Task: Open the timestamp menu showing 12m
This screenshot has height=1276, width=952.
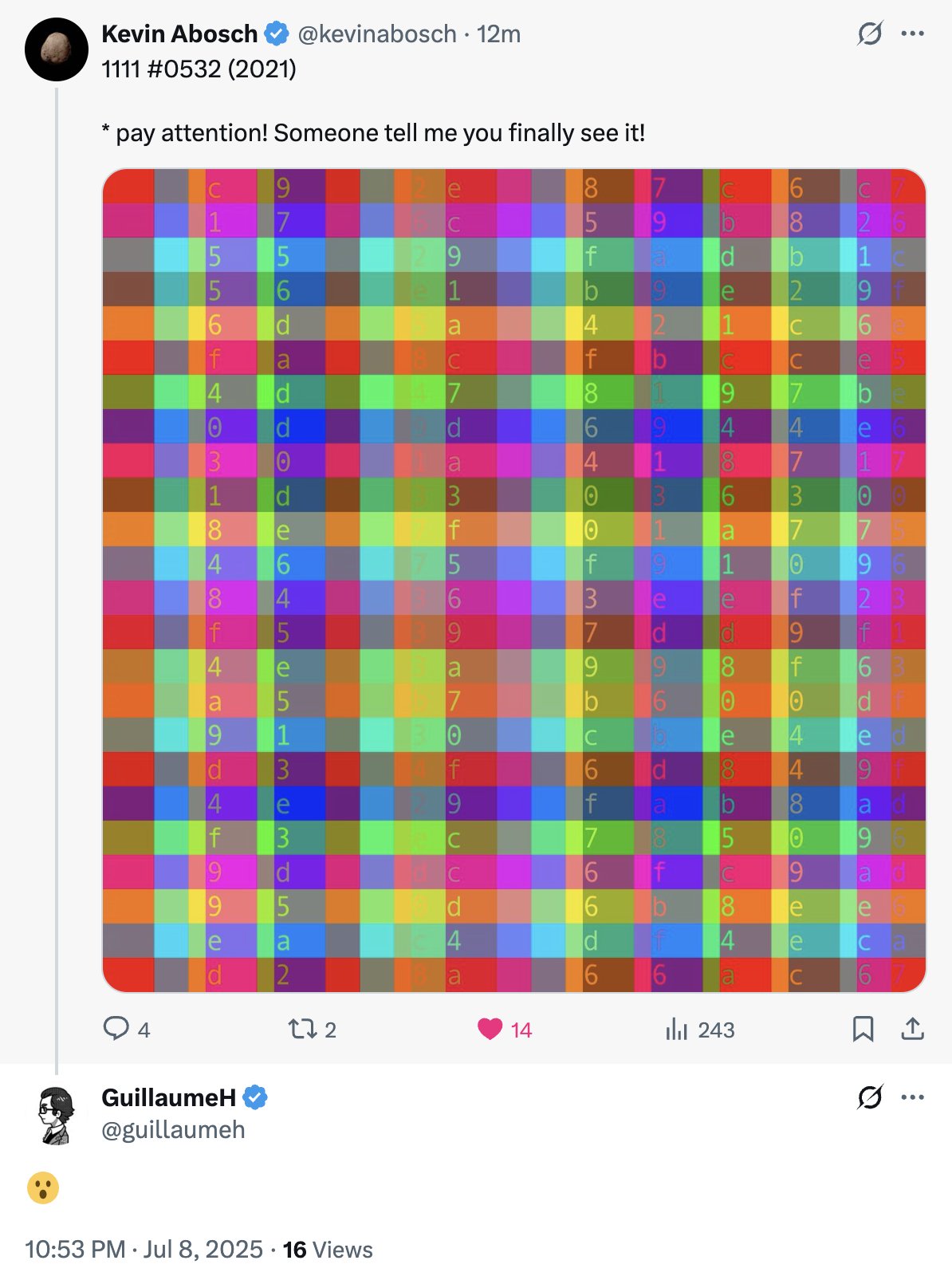Action: coord(498,33)
